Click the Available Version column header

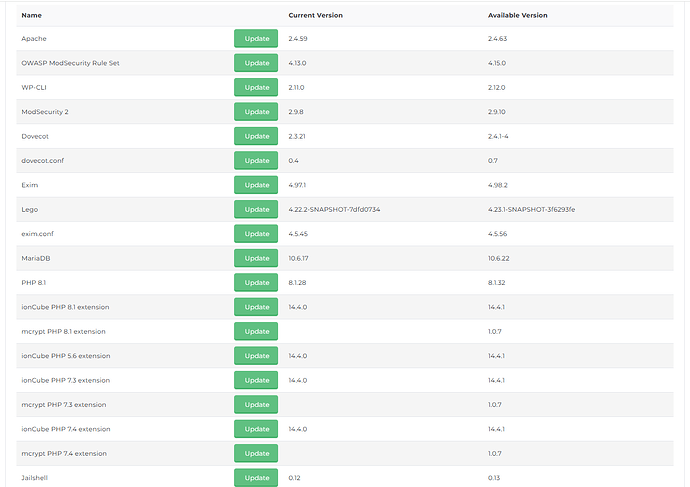(518, 15)
